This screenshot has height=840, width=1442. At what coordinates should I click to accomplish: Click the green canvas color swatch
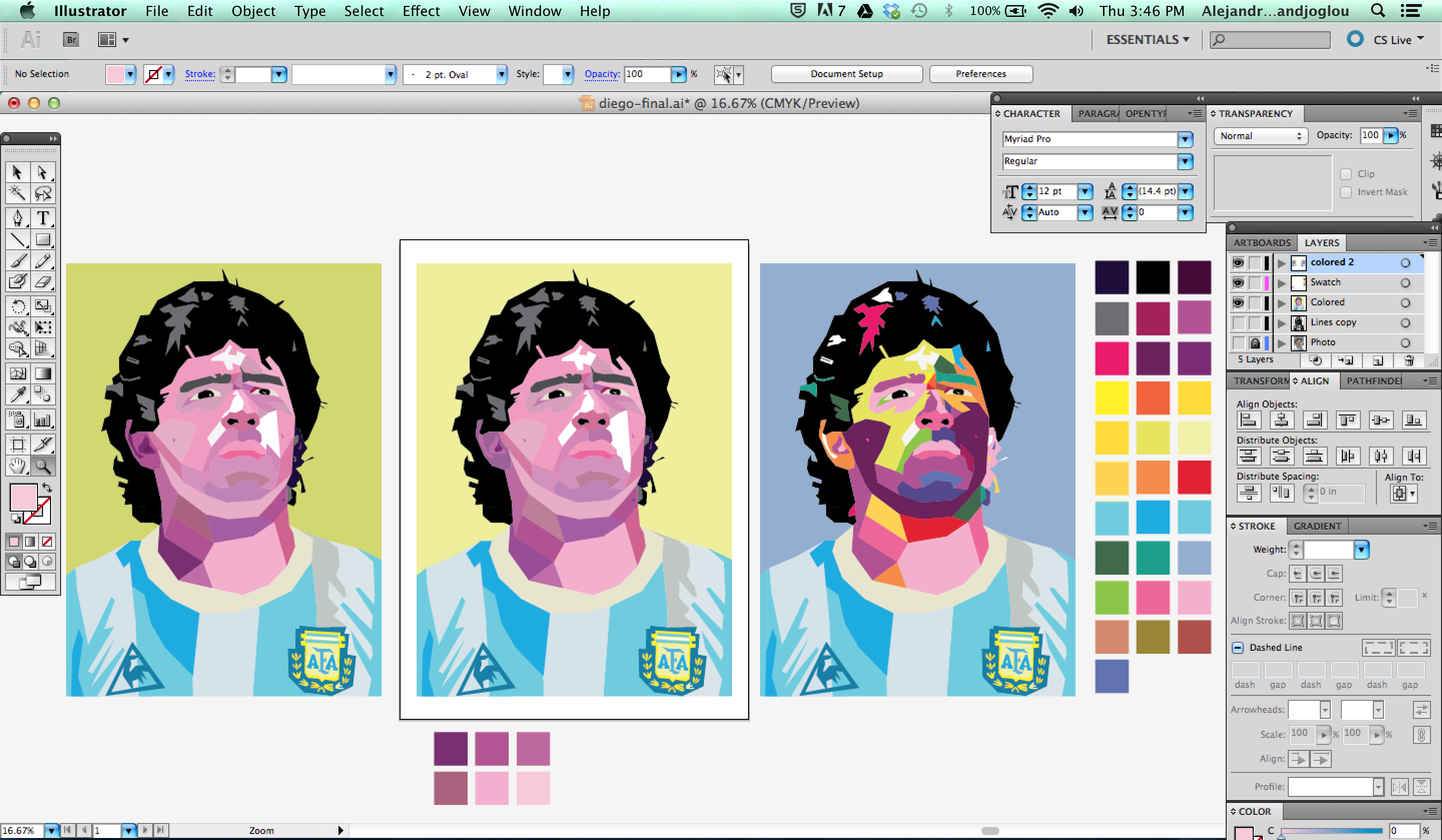coord(1111,597)
